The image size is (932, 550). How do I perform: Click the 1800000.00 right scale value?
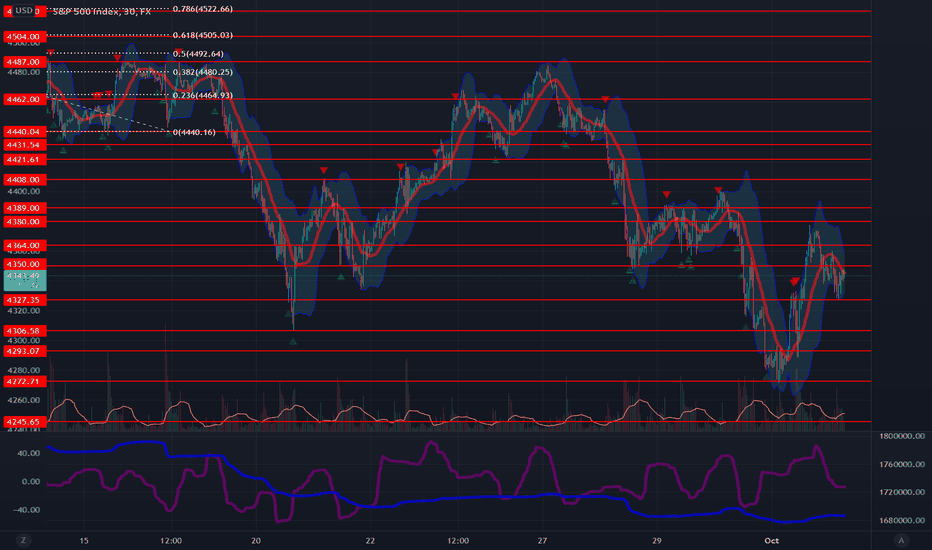click(x=902, y=436)
